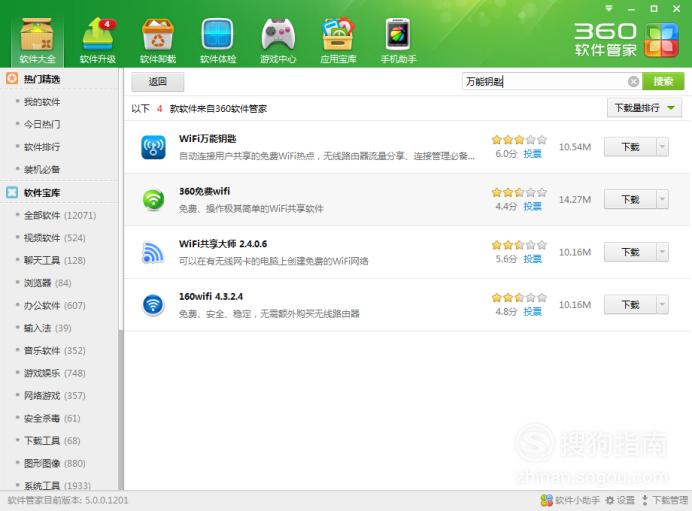Click the star rating of 360免费wifi
The width and height of the screenshot is (692, 511).
pyautogui.click(x=519, y=192)
